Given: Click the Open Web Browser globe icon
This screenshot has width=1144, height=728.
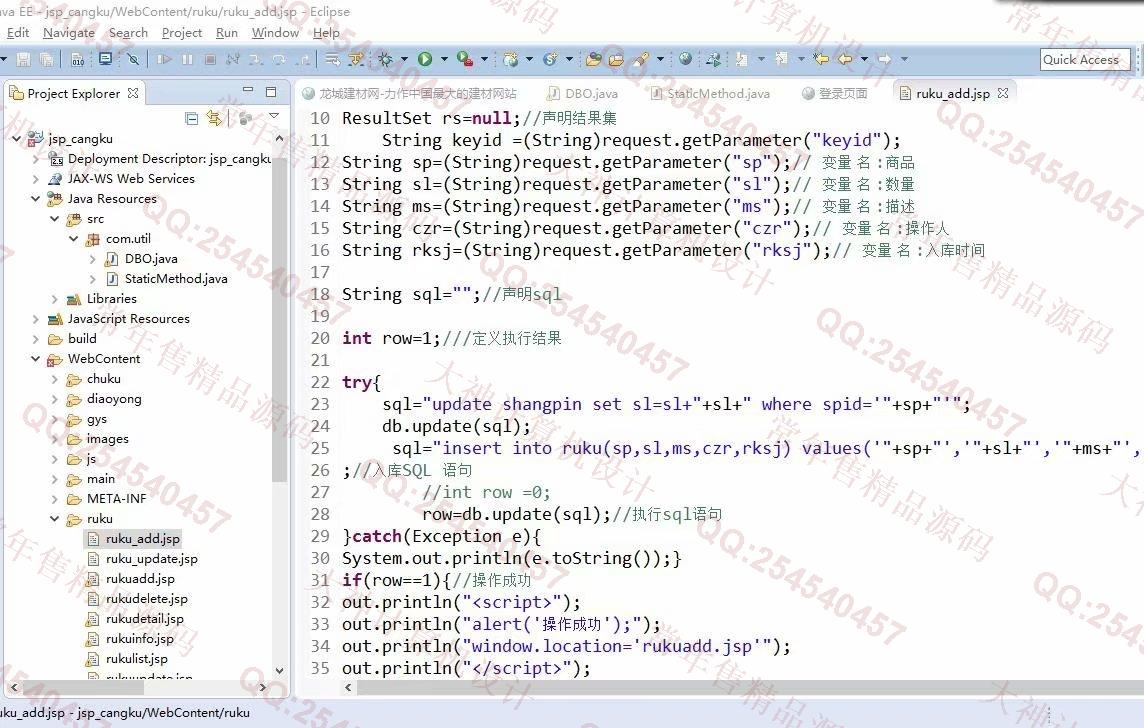Looking at the screenshot, I should pyautogui.click(x=685, y=58).
